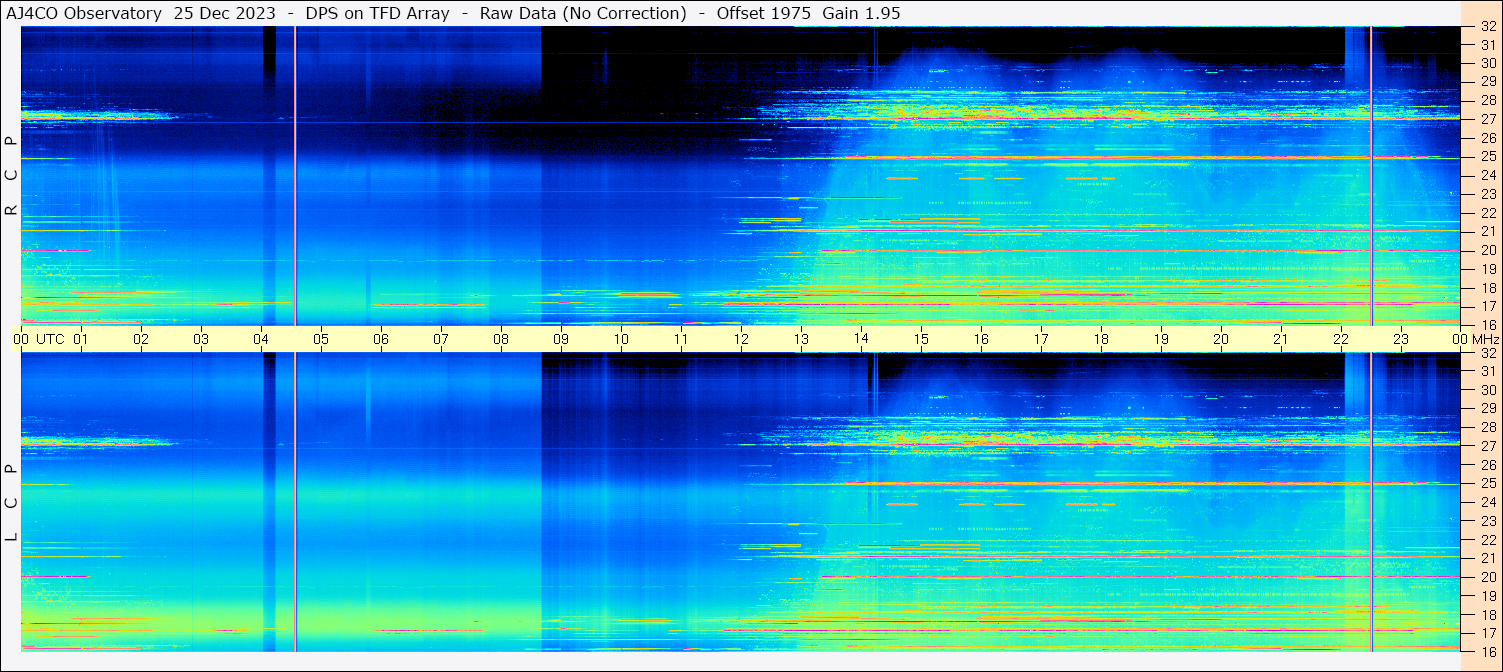Select the 21 hour mark on time axis
1503x672 pixels.
(x=1281, y=339)
